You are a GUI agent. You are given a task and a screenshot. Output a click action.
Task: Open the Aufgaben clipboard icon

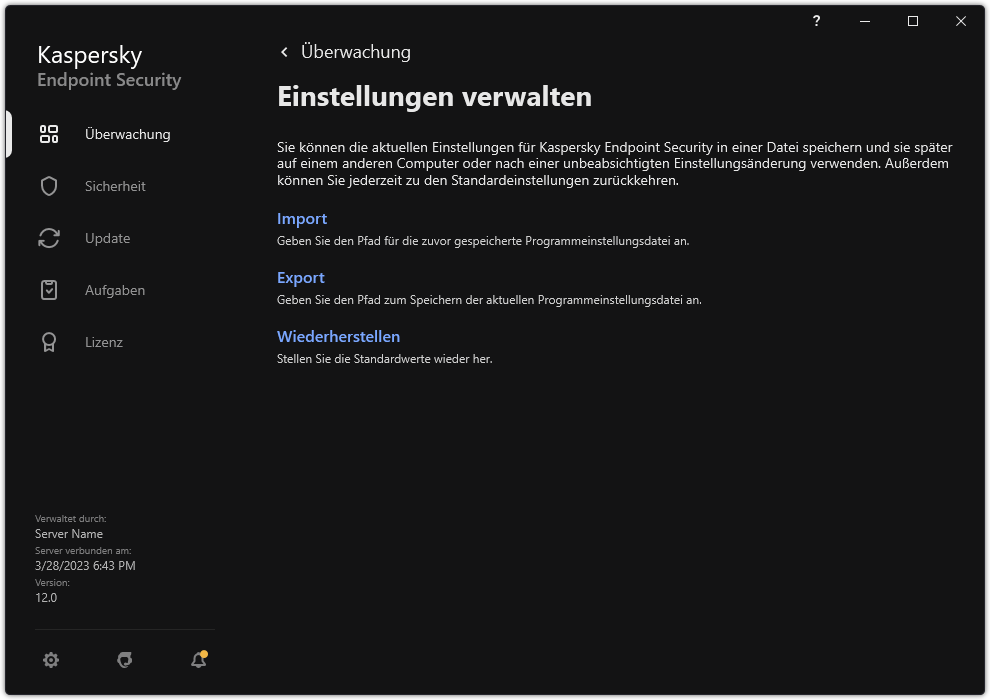pyautogui.click(x=48, y=289)
